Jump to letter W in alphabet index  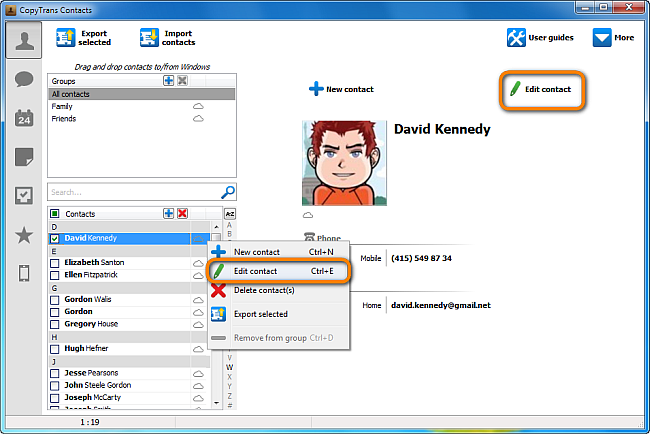pos(229,367)
